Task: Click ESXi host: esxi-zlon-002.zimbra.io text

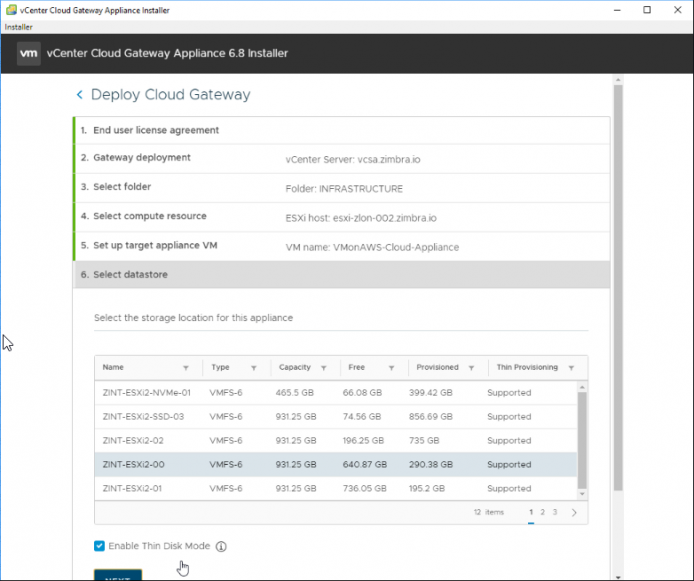Action: pyautogui.click(x=361, y=218)
